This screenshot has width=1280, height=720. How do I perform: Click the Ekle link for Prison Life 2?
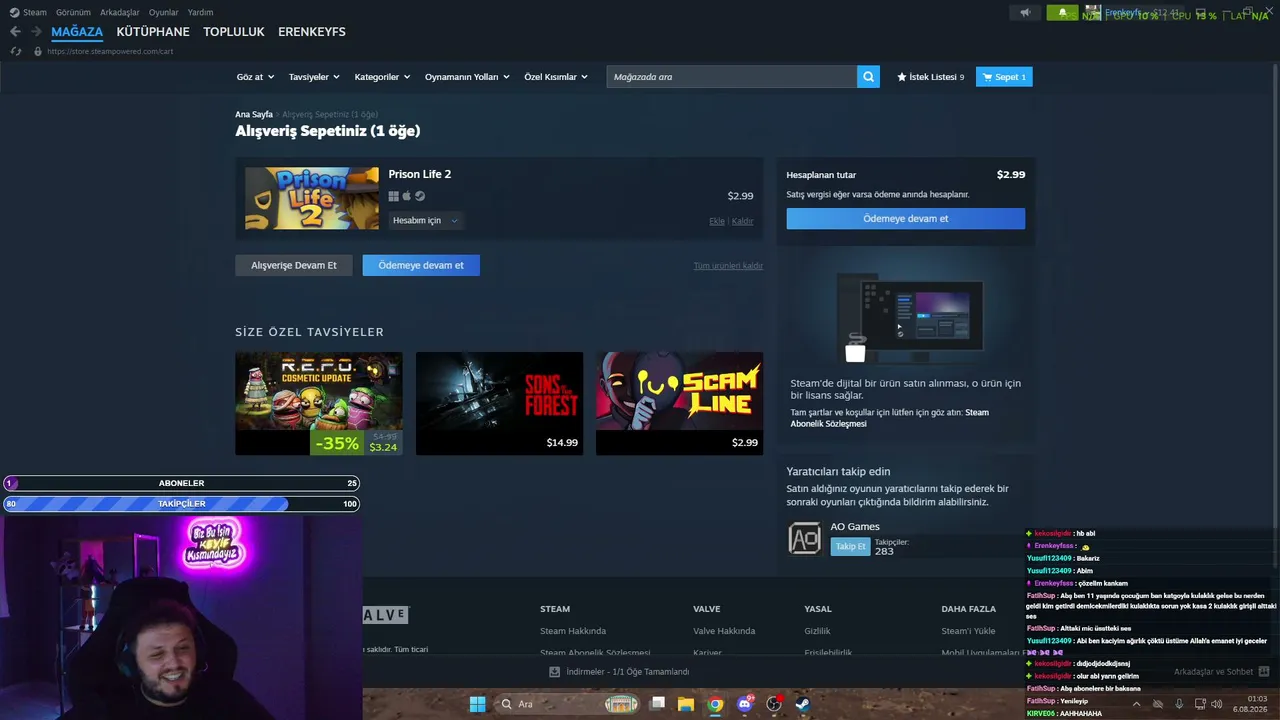point(717,221)
